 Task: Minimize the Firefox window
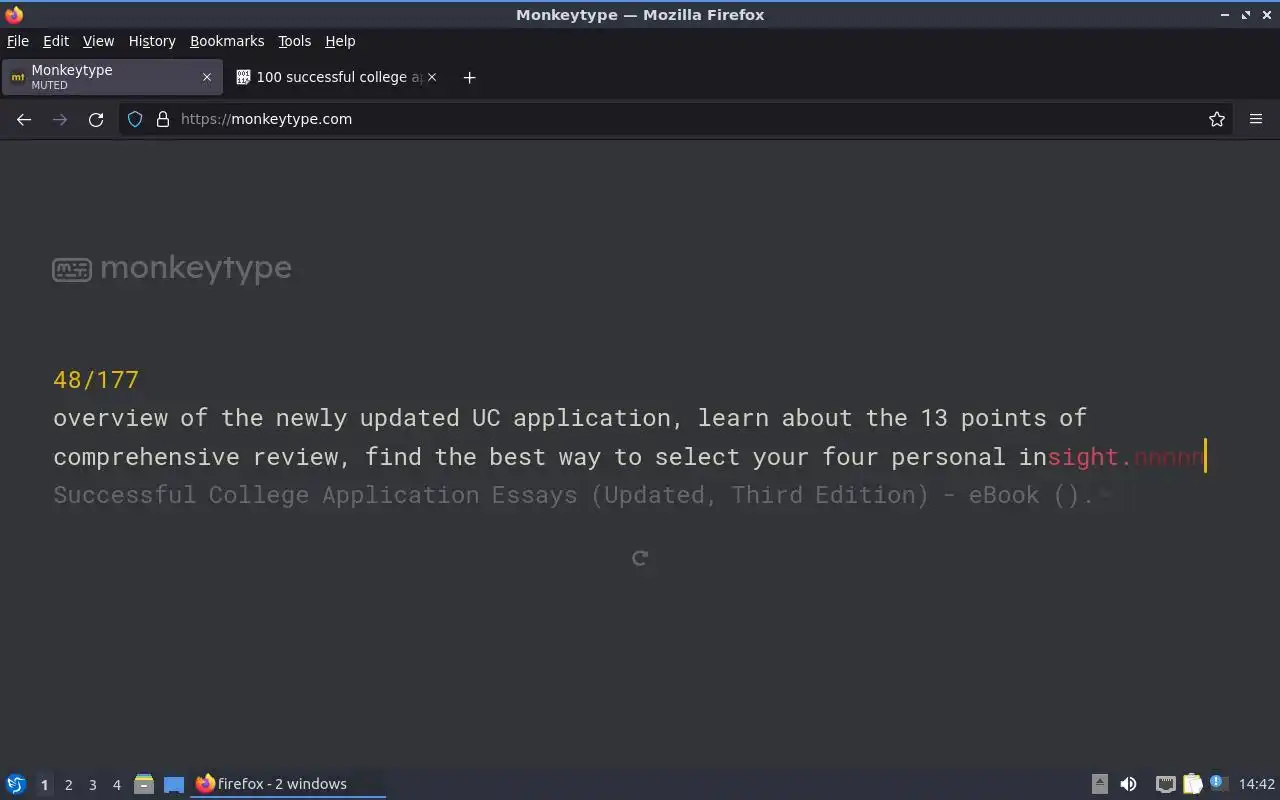[1225, 15]
